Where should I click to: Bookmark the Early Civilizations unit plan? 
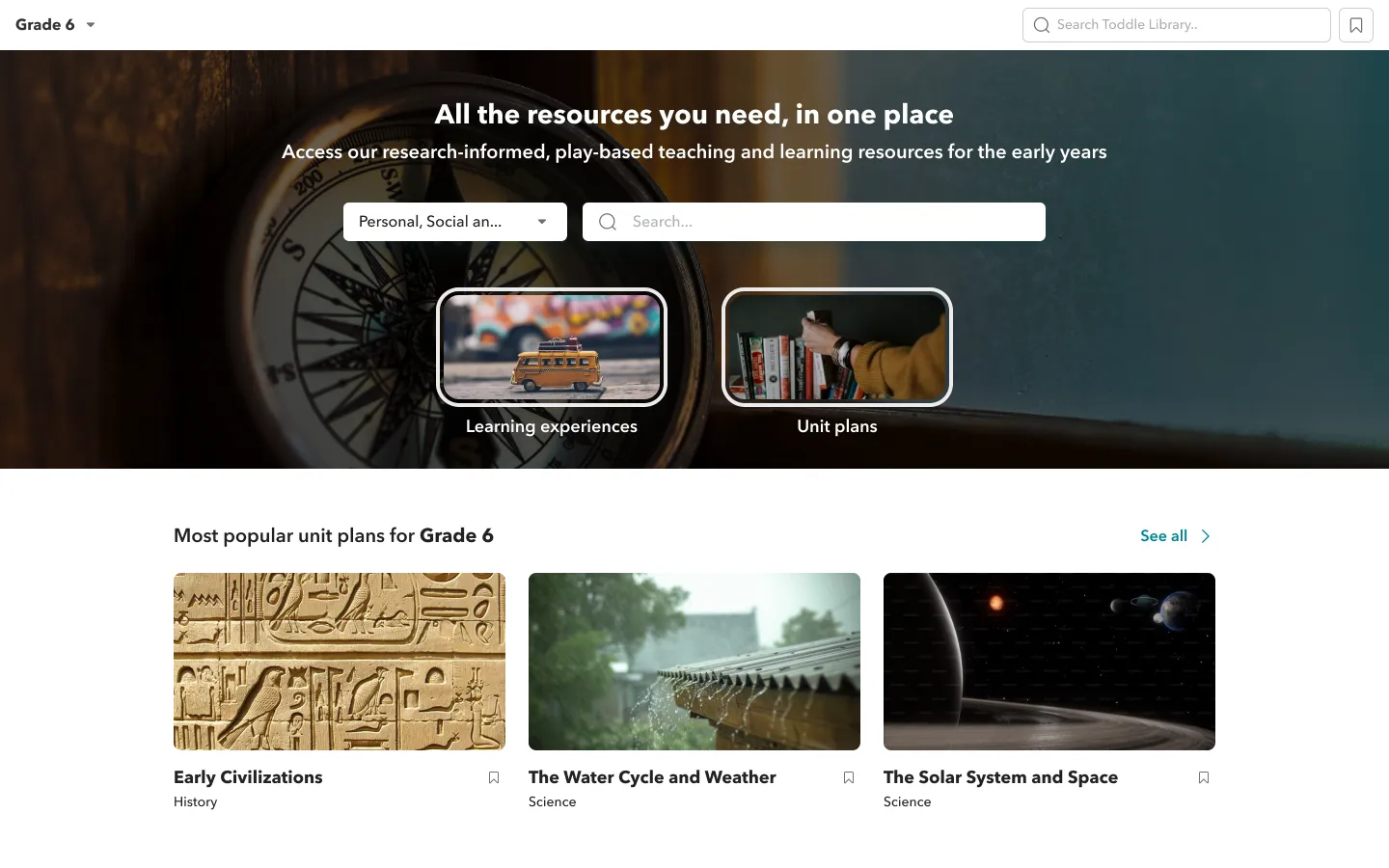[494, 777]
